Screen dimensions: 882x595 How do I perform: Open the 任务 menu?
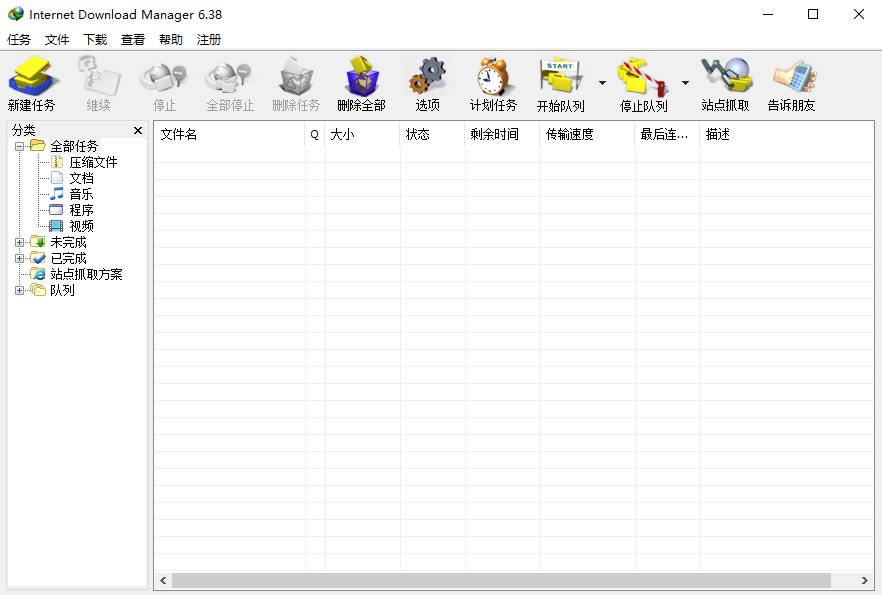tap(19, 39)
